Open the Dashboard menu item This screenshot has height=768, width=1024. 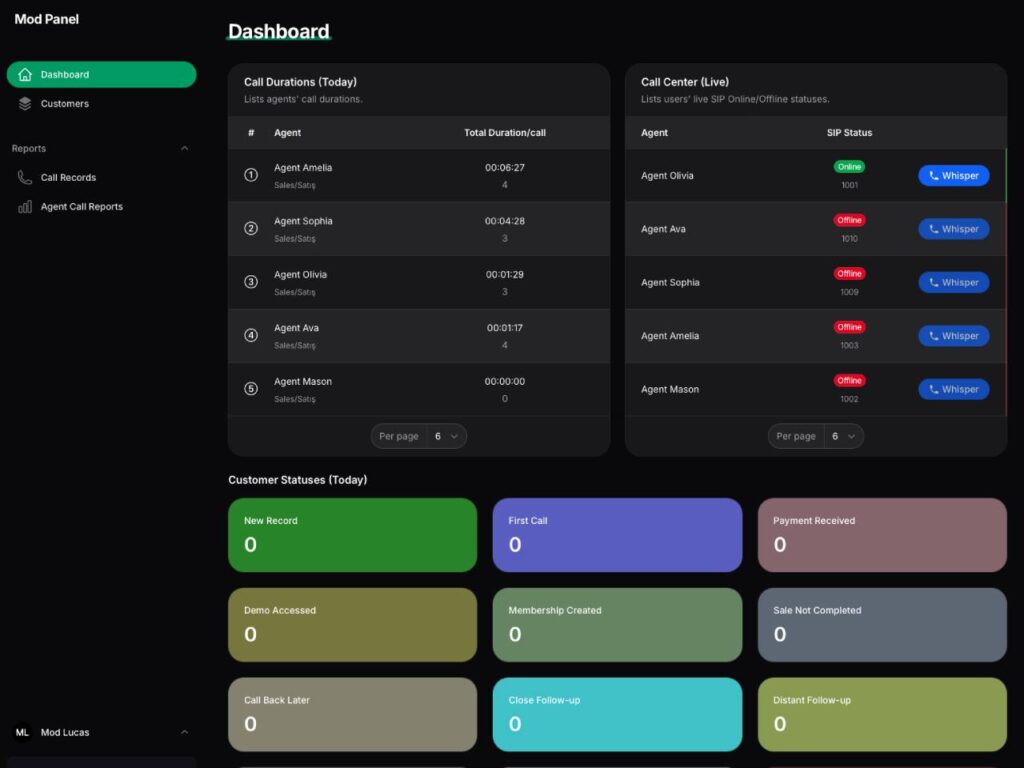(x=101, y=74)
